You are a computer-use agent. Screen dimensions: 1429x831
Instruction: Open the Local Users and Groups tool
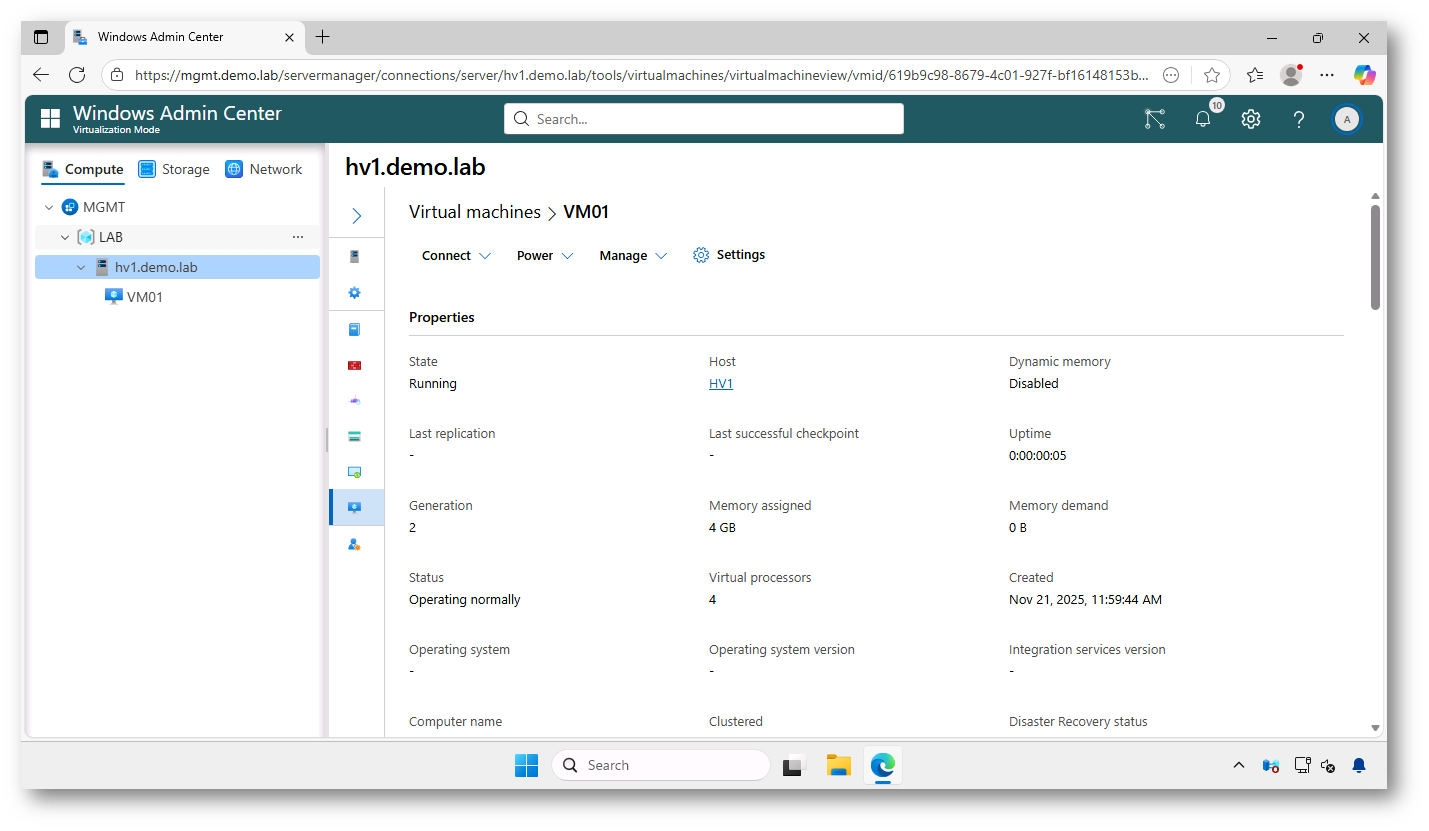click(x=355, y=543)
